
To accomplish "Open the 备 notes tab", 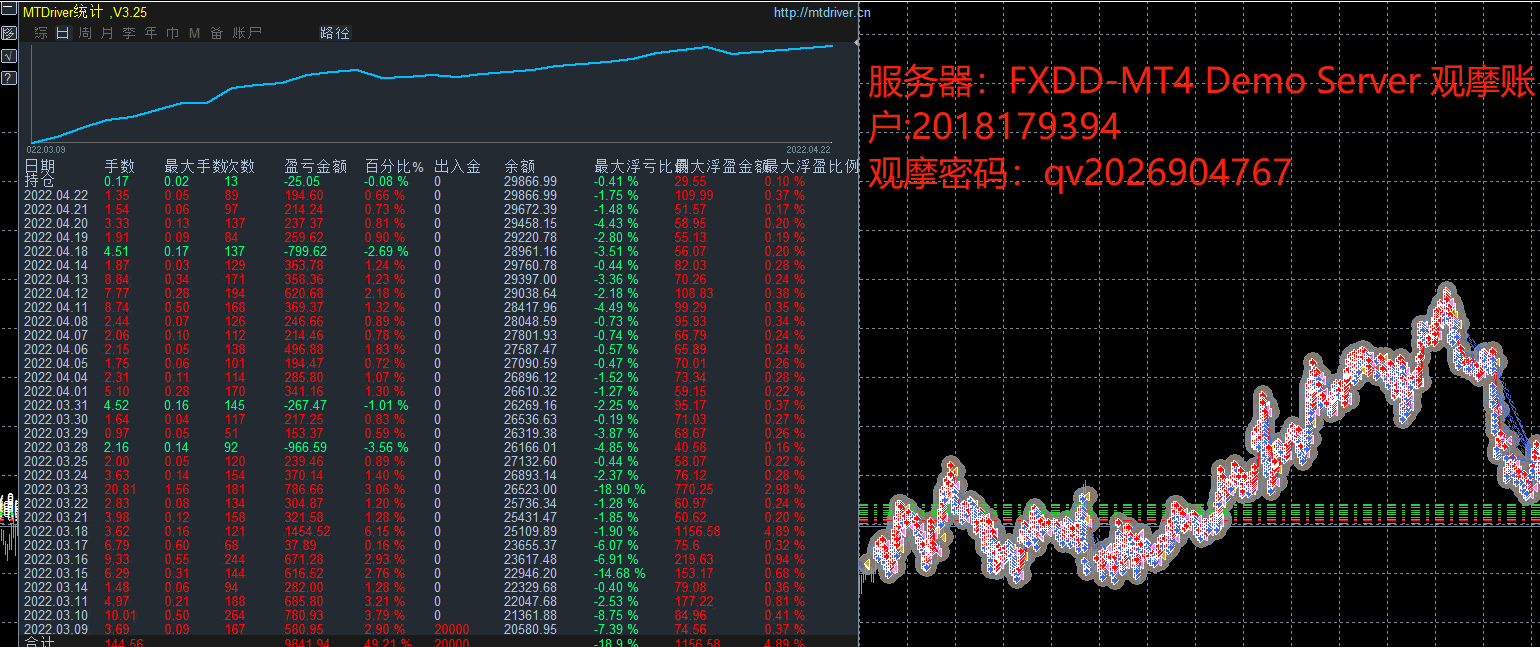I will [x=216, y=33].
